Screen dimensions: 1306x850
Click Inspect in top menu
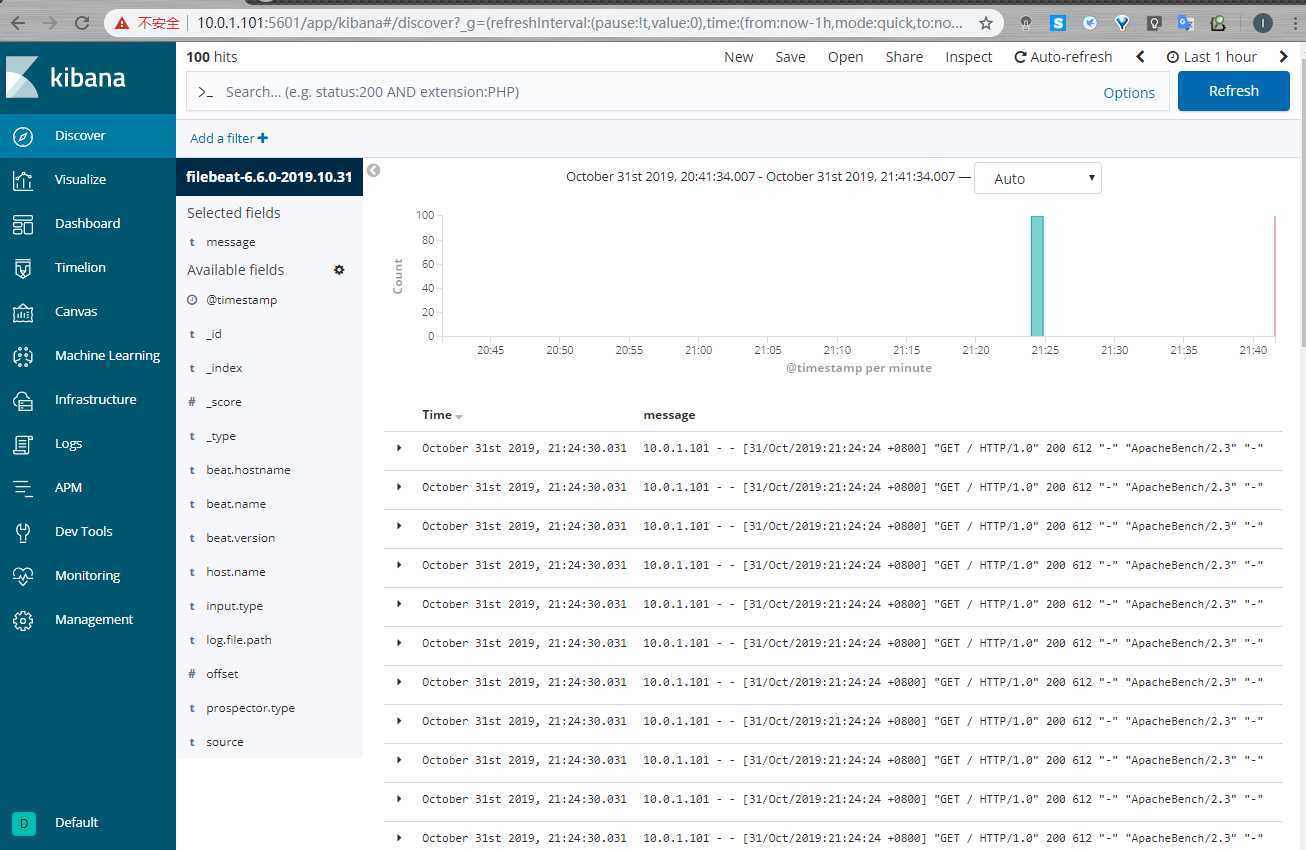969,57
